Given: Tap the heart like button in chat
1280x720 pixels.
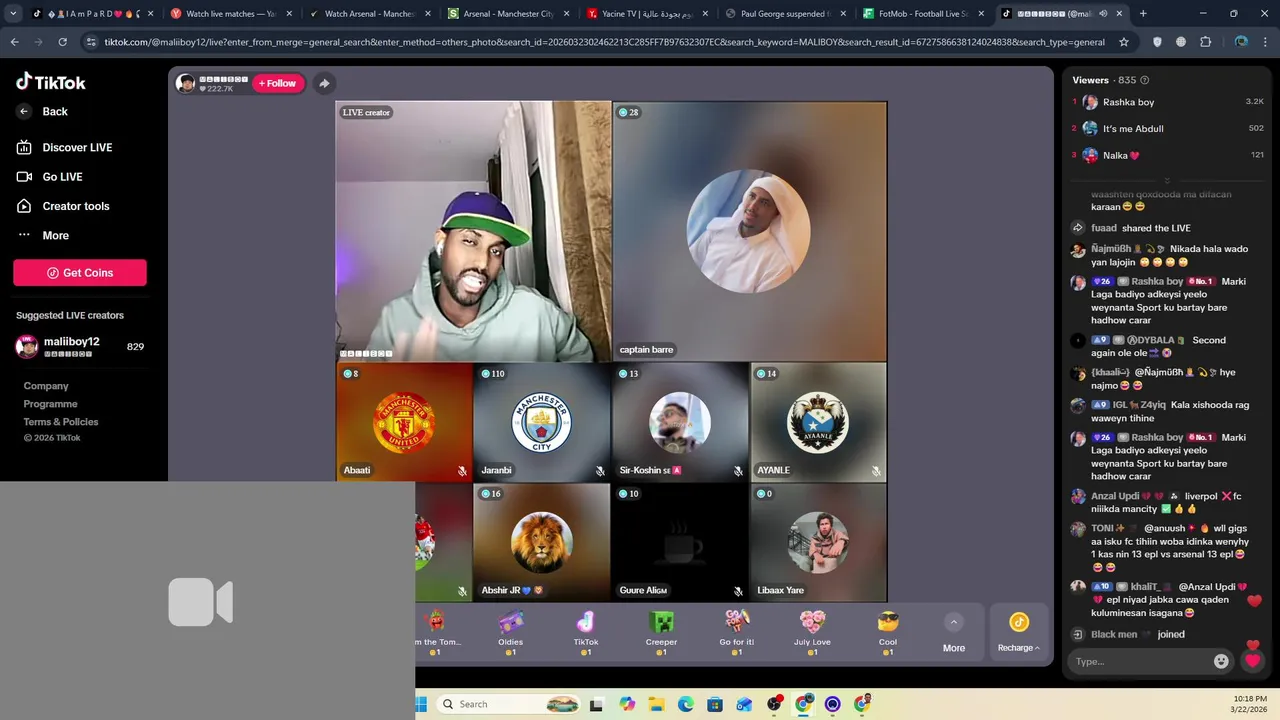Looking at the screenshot, I should coord(1252,661).
